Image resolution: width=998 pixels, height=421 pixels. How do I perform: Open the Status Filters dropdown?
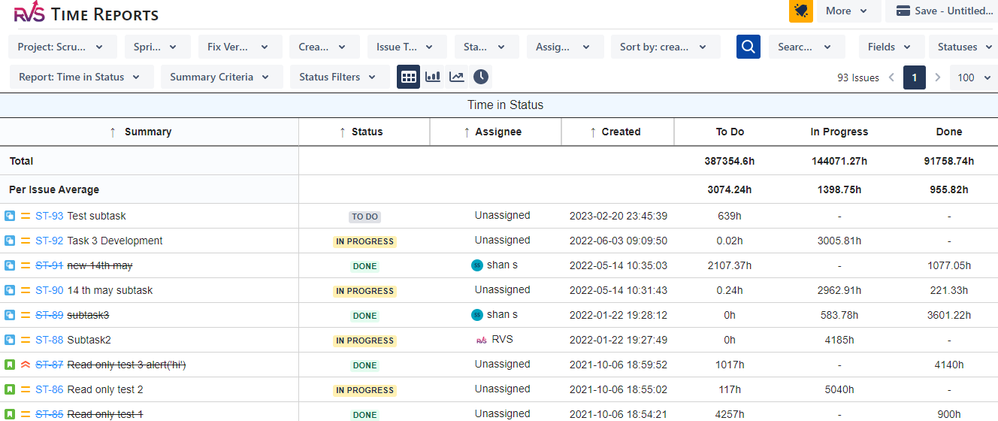tap(338, 77)
